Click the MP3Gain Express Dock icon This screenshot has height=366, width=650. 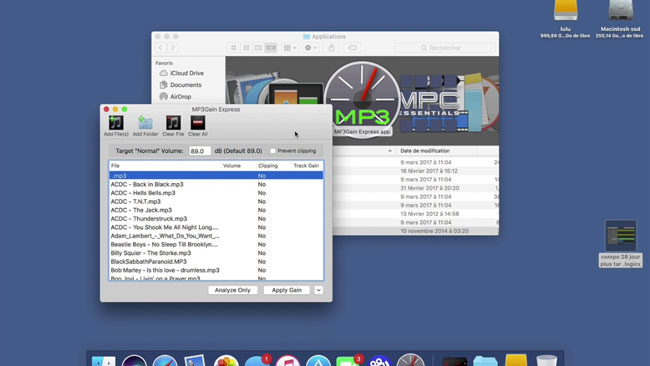tap(410, 360)
